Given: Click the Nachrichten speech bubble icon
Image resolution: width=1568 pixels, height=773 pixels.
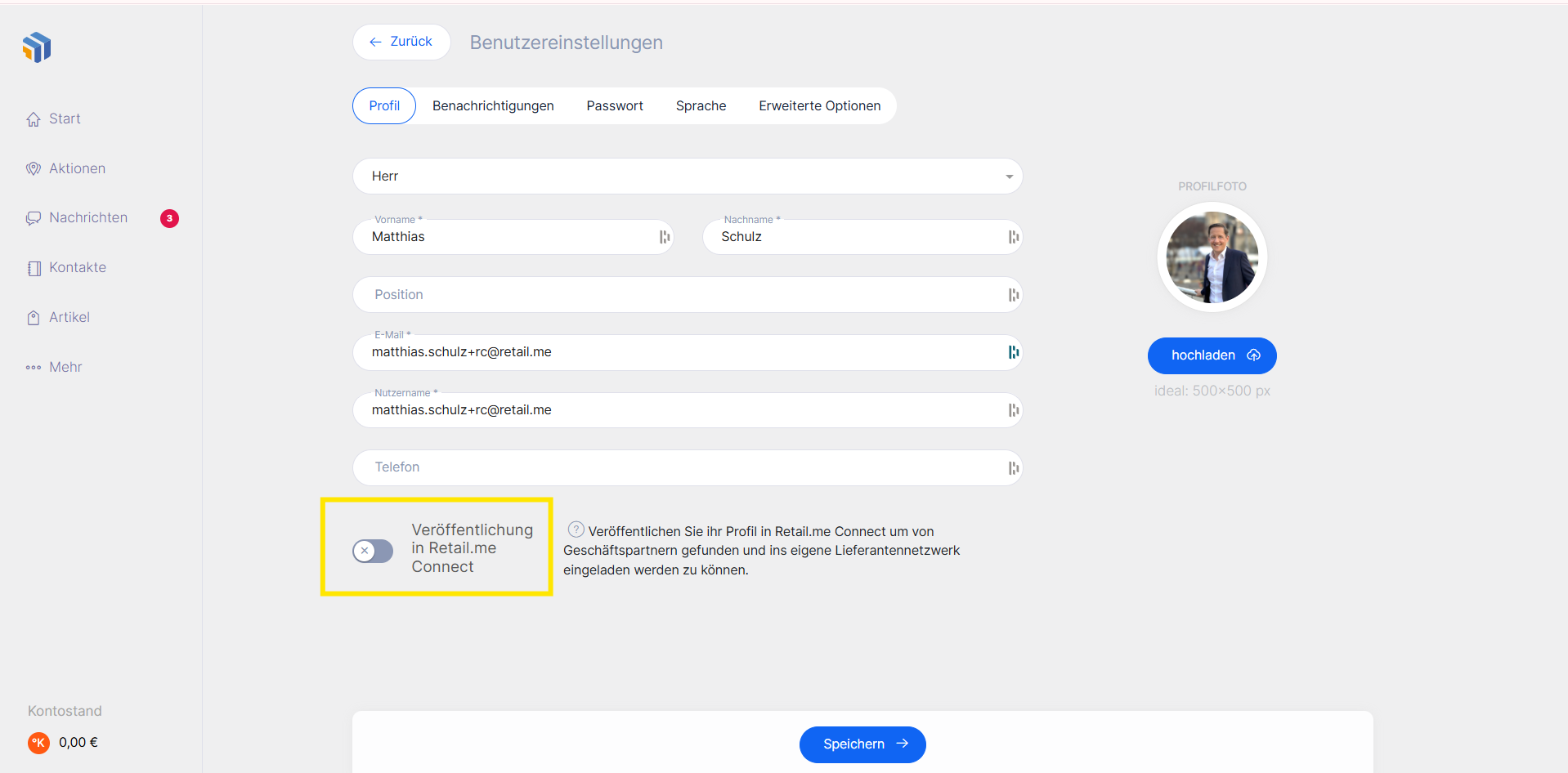Looking at the screenshot, I should (34, 218).
